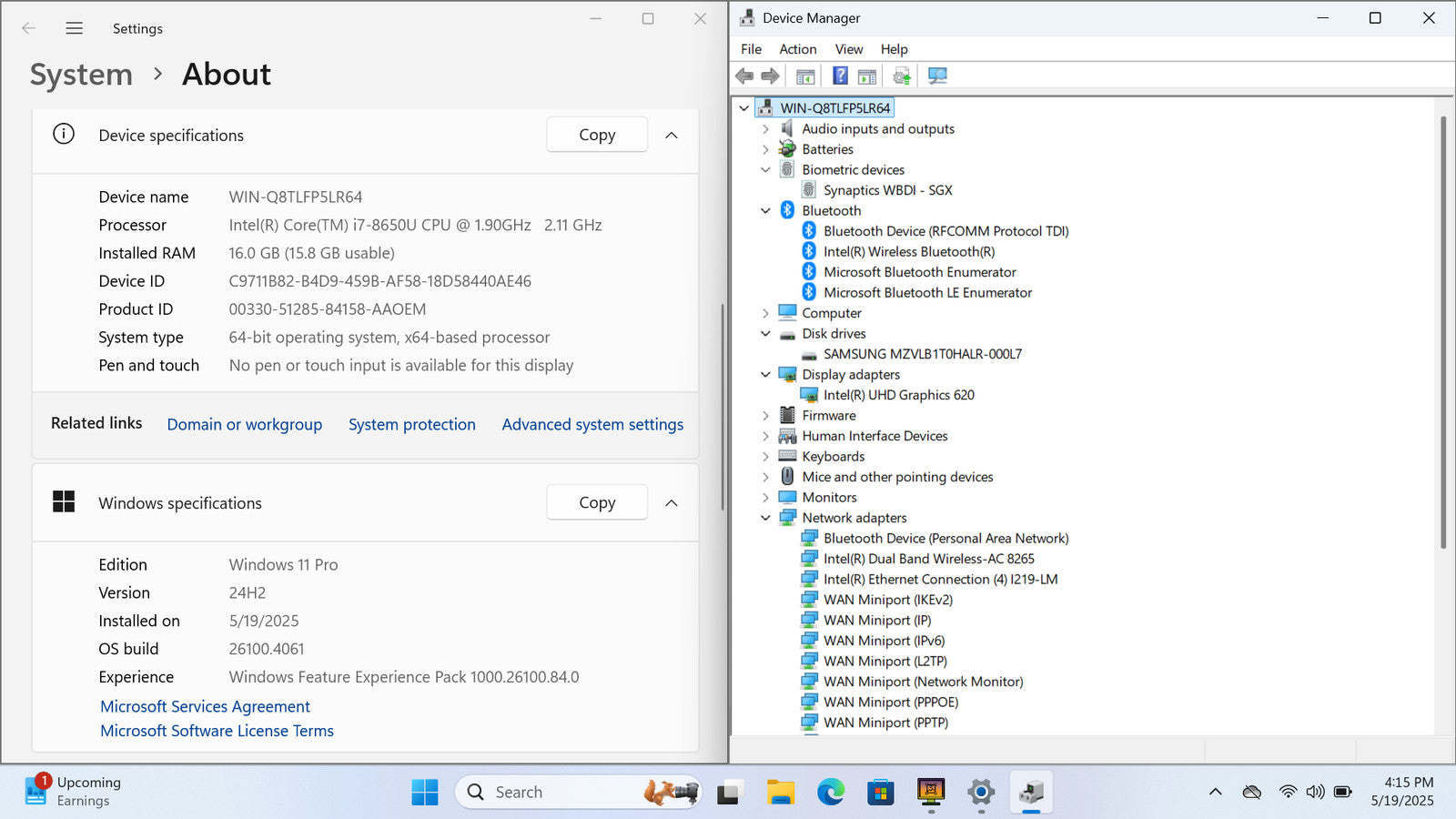Viewport: 1456px width, 819px height.
Task: Show hidden icons with tray chevron
Action: (1215, 792)
